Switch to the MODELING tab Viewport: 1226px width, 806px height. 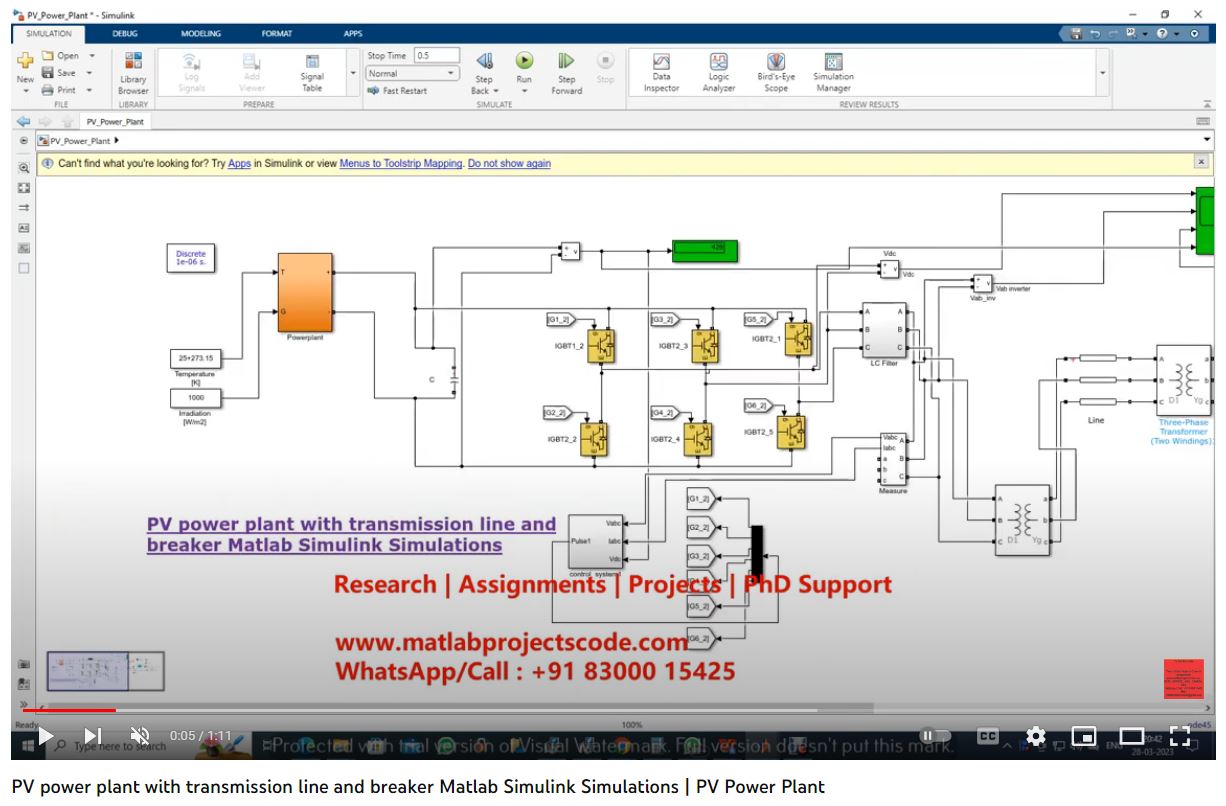(201, 33)
